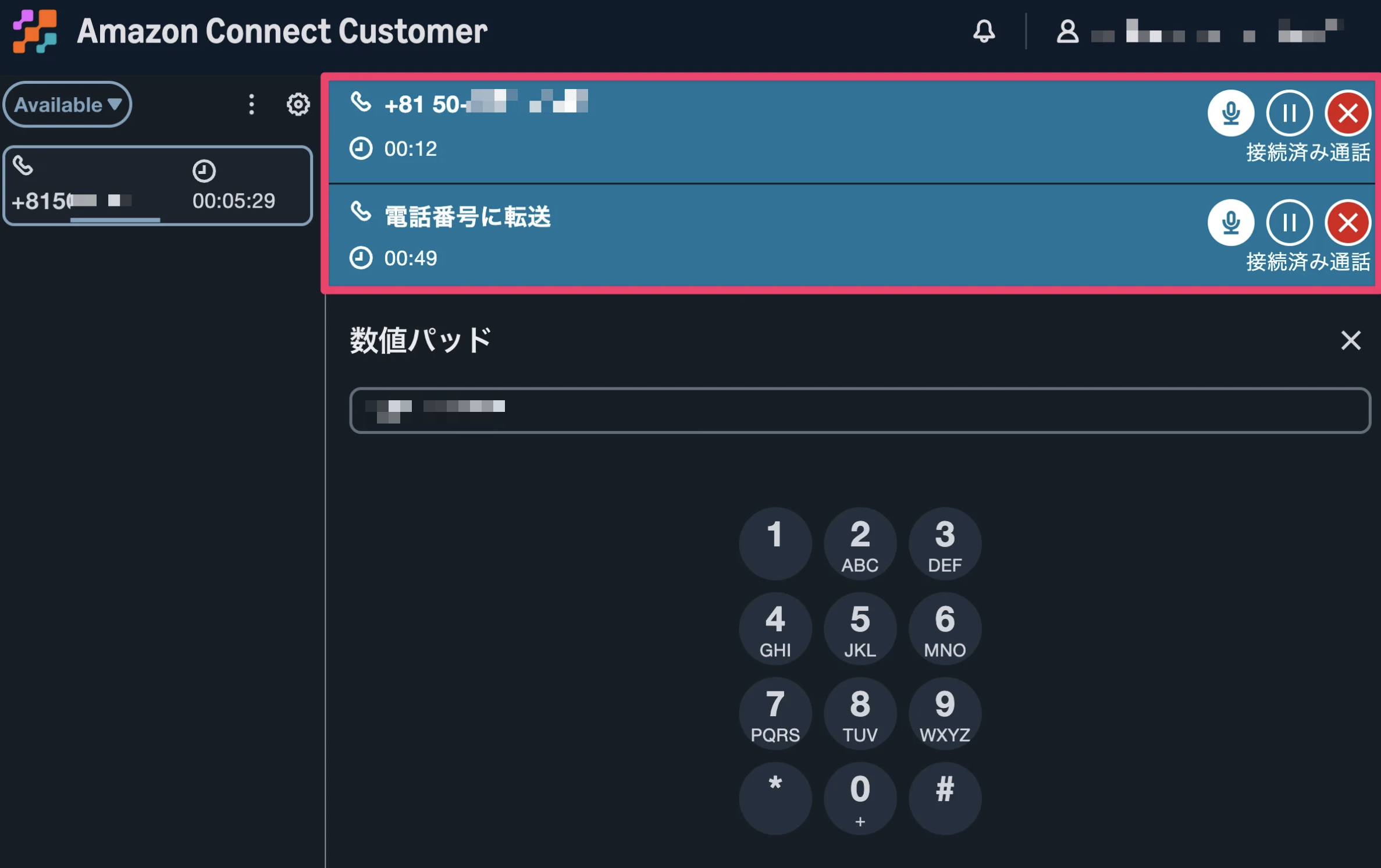Viewport: 1381px width, 868px height.
Task: End the +81 50 connected call
Action: pyautogui.click(x=1348, y=113)
